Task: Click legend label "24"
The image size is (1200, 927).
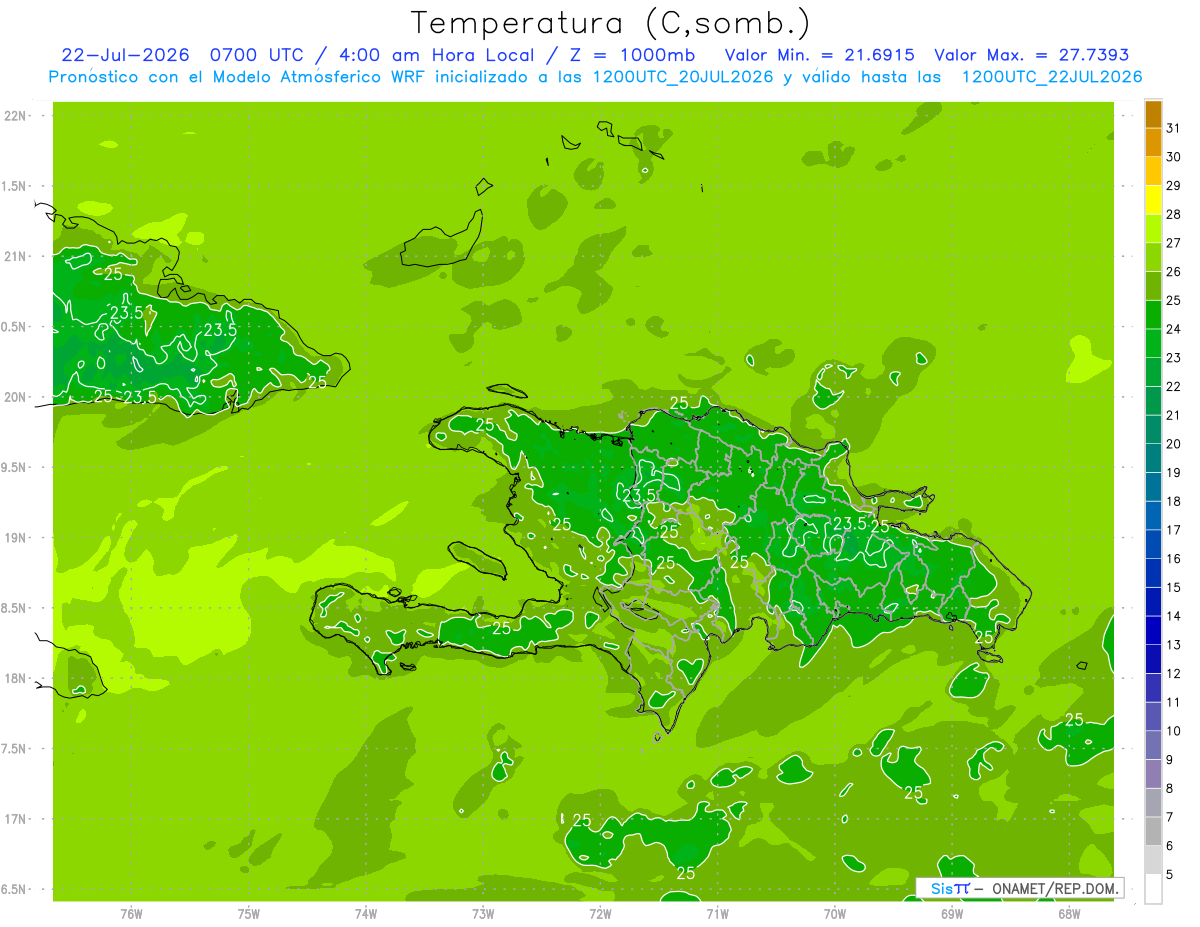Action: pyautogui.click(x=1174, y=329)
